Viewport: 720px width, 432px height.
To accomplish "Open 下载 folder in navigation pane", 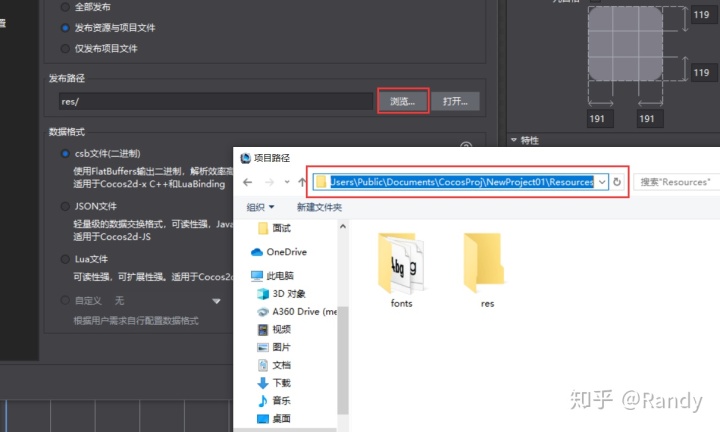I will 274,382.
